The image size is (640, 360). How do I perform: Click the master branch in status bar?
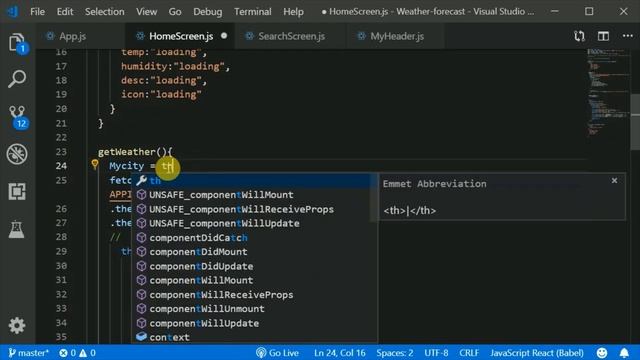(x=28, y=353)
